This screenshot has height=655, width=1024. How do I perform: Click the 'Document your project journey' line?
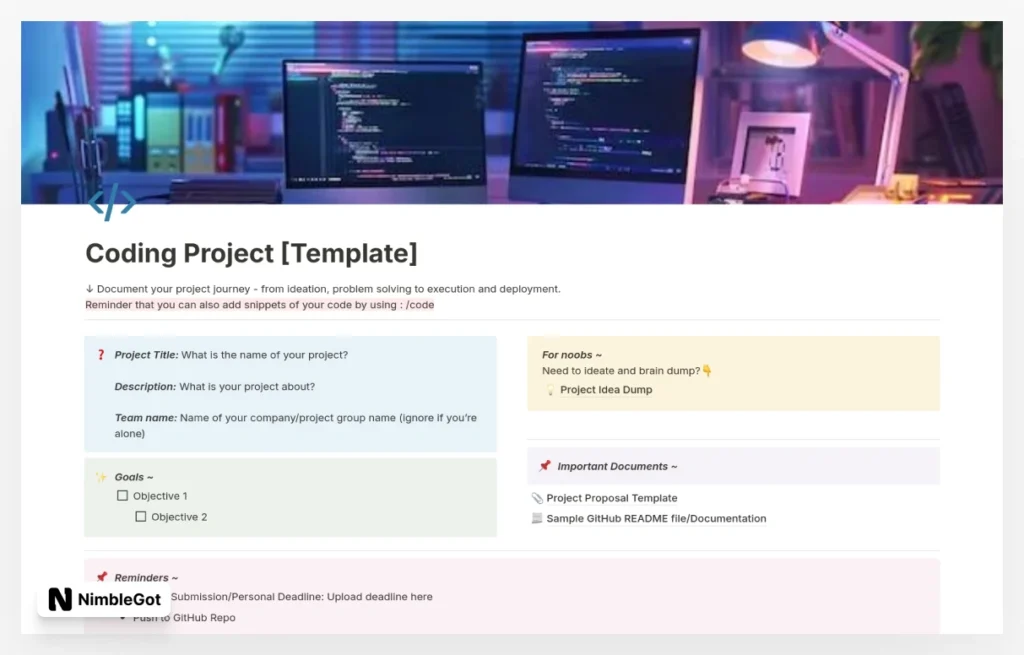pos(323,289)
